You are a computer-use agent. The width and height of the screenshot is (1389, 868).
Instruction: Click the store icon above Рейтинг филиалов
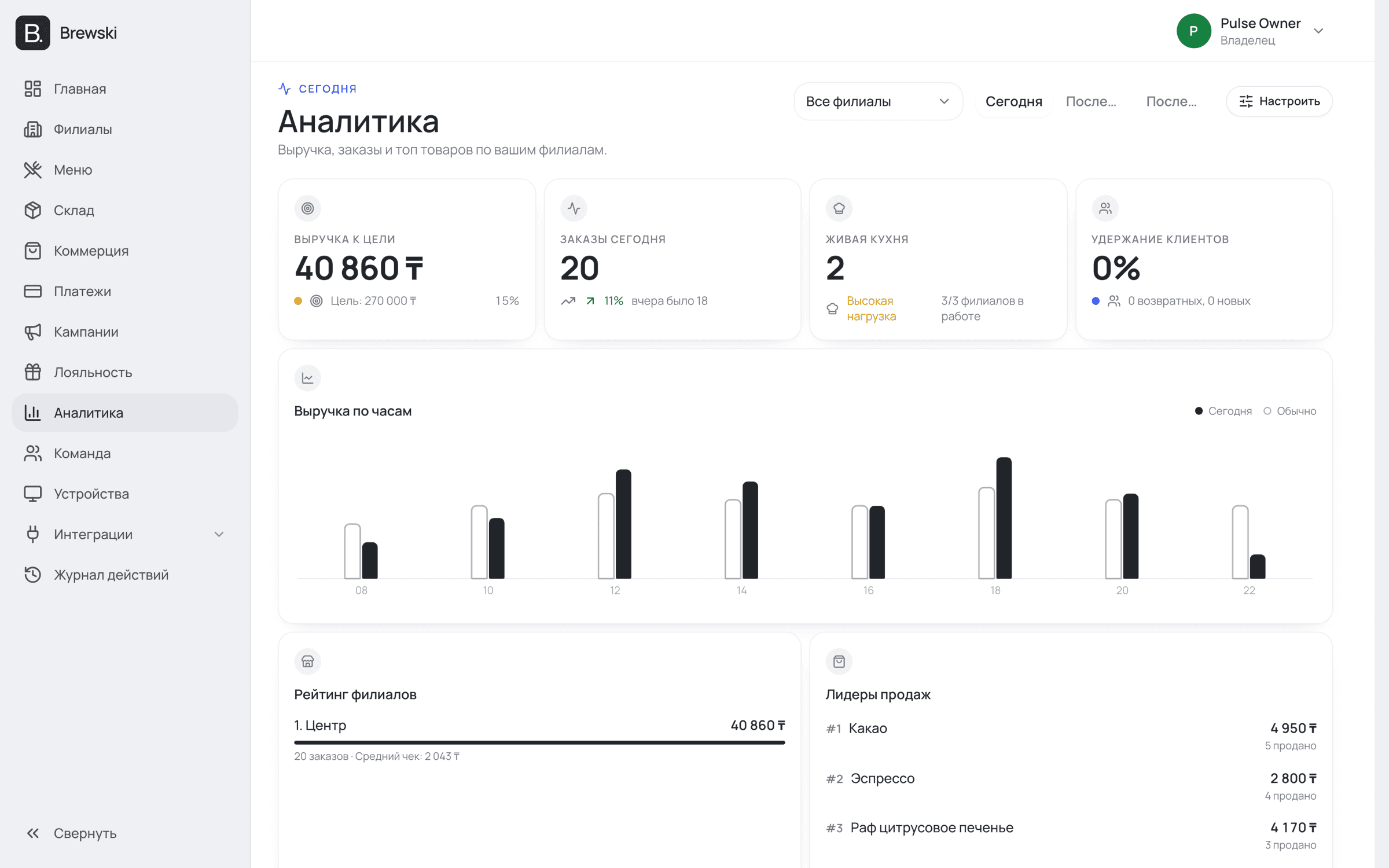click(x=307, y=661)
